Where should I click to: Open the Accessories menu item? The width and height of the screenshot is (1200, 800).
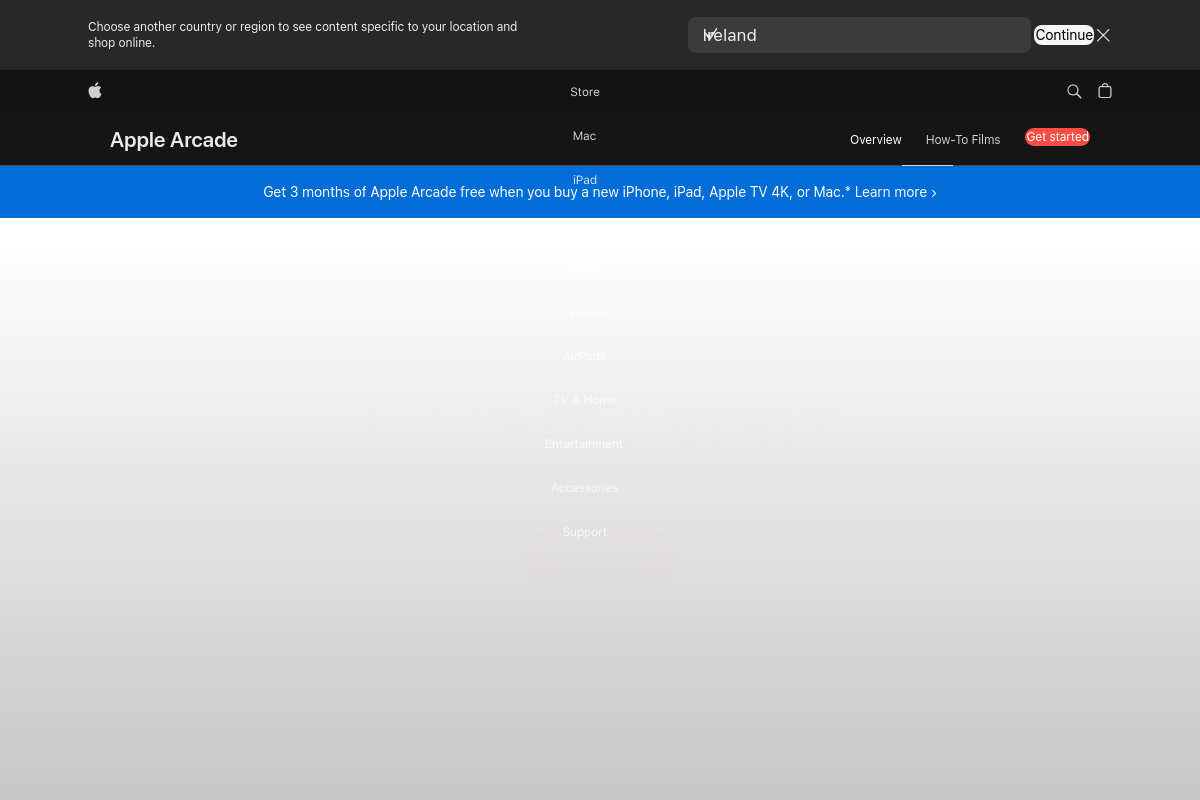pos(585,488)
